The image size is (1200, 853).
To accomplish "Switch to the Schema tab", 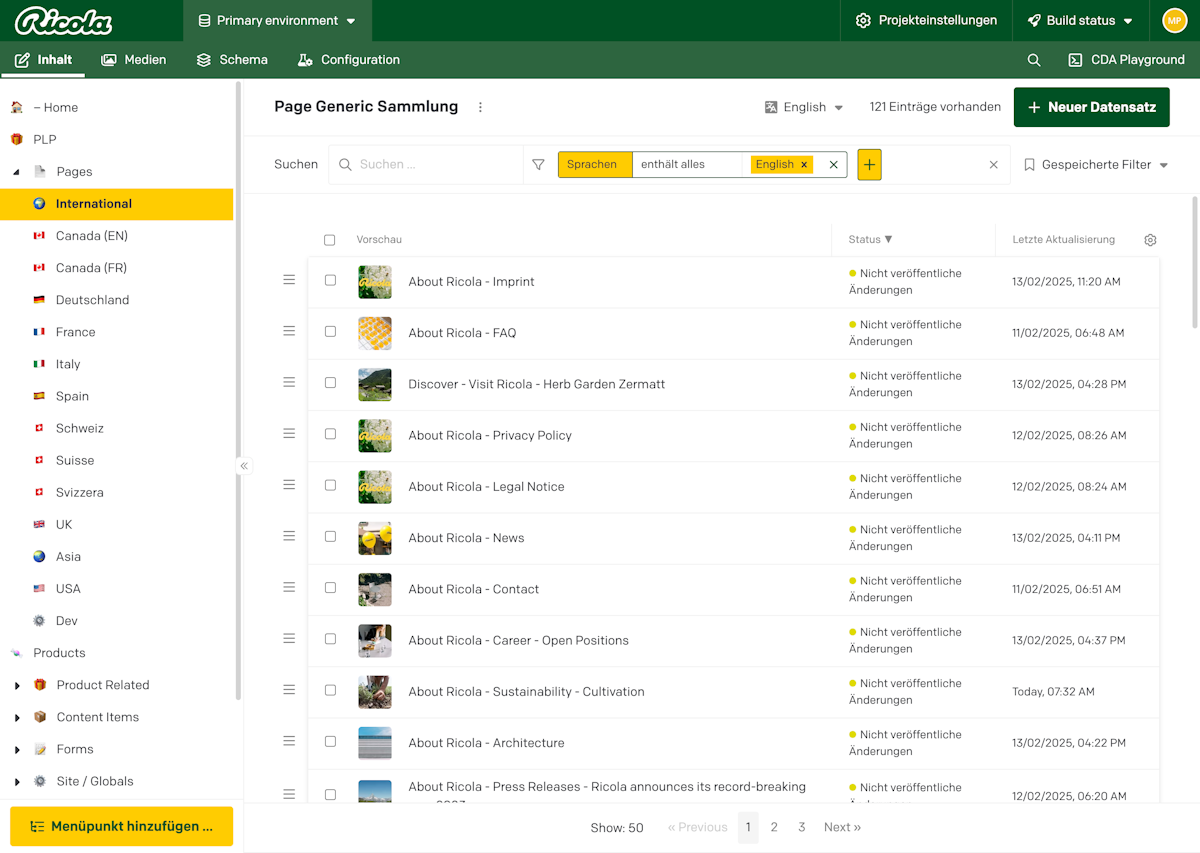I will coord(232,60).
